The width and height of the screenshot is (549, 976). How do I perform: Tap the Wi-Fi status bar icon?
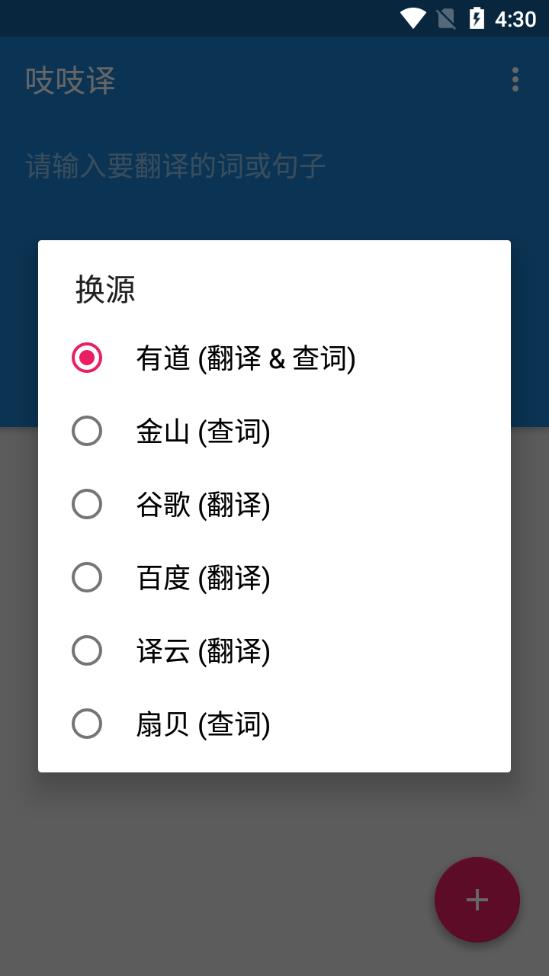tap(412, 19)
